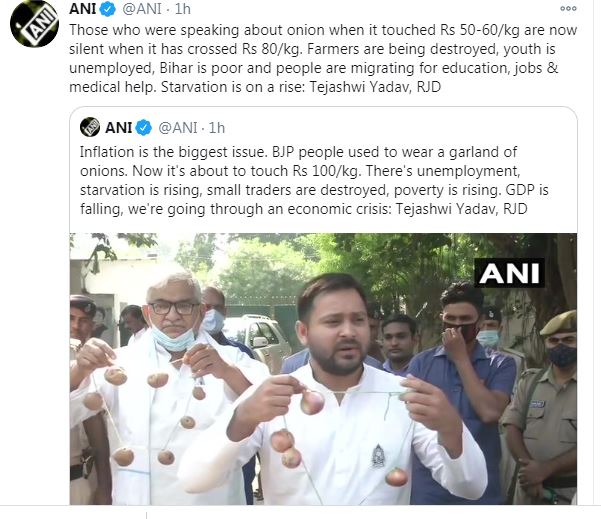Open ANI display name on main tweet
Viewport: 601px width, 519px height.
pyautogui.click(x=83, y=9)
